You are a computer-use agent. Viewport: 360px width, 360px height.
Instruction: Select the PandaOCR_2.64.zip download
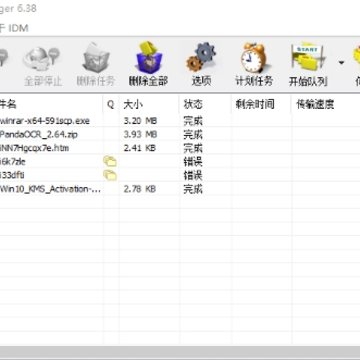point(39,134)
